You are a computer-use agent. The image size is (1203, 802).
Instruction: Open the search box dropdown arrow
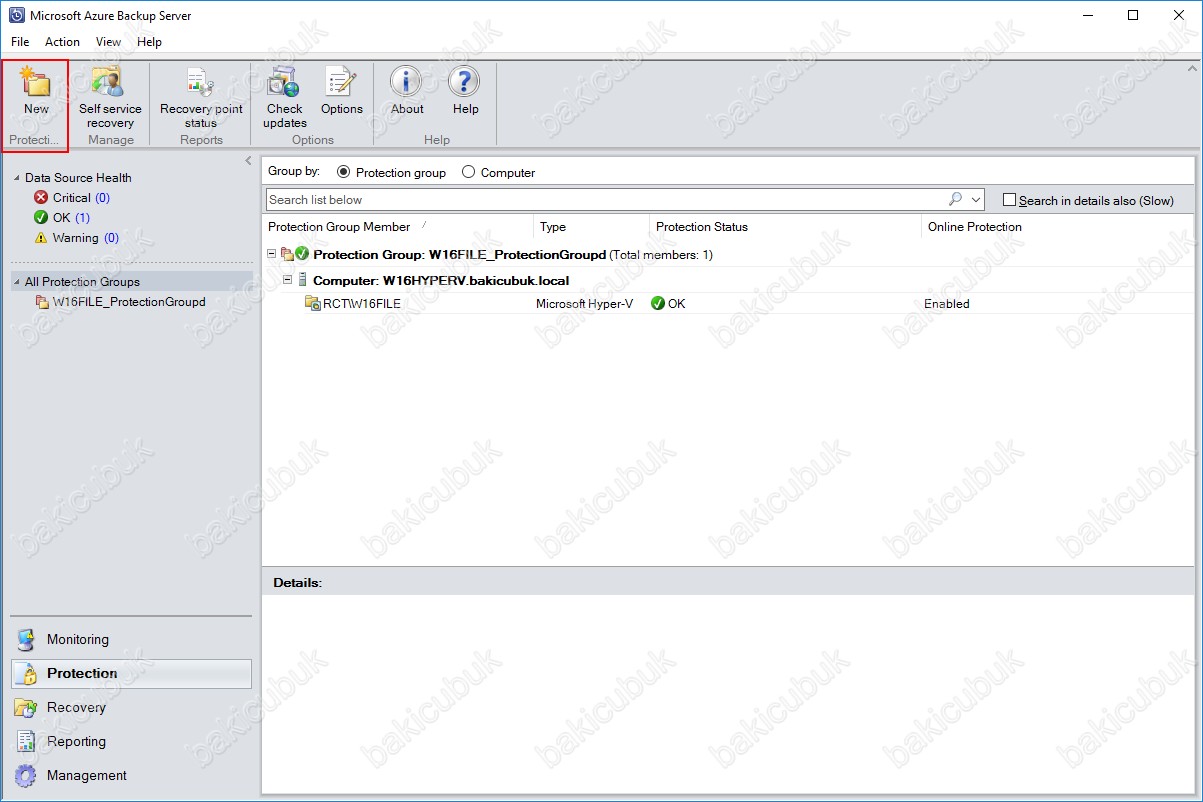pyautogui.click(x=976, y=200)
